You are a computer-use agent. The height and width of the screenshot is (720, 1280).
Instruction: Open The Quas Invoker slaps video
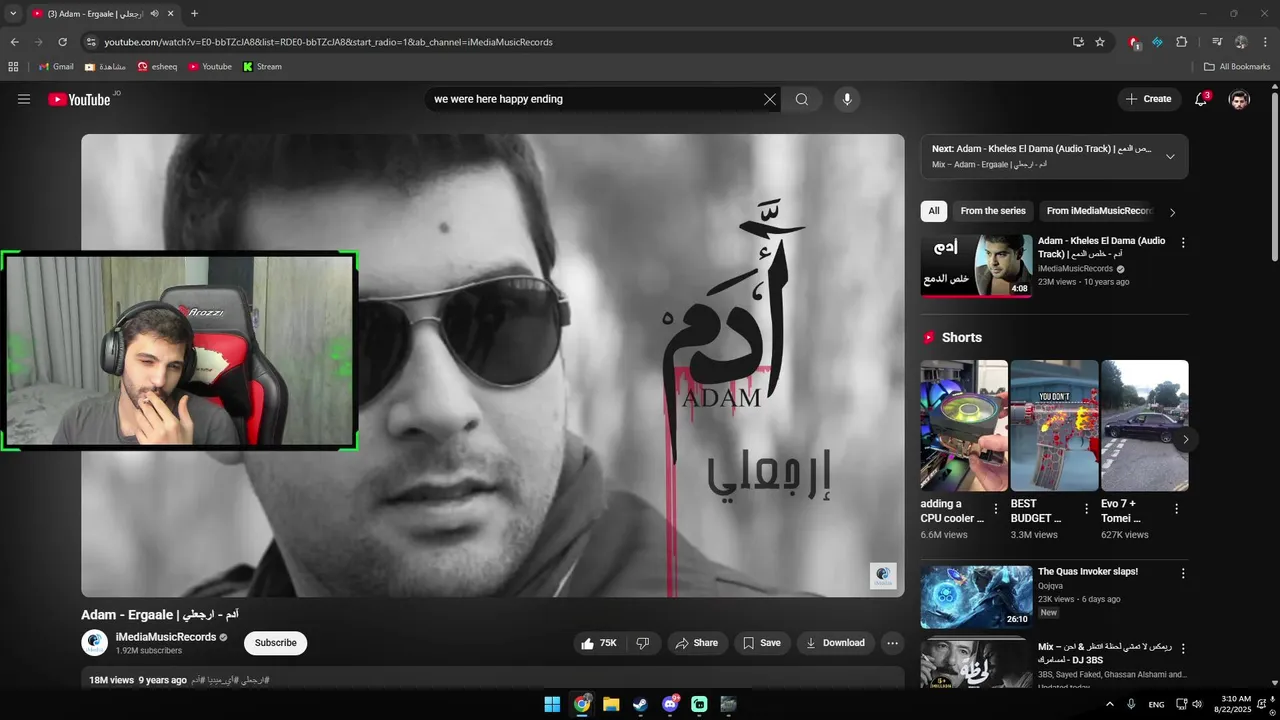tap(977, 597)
